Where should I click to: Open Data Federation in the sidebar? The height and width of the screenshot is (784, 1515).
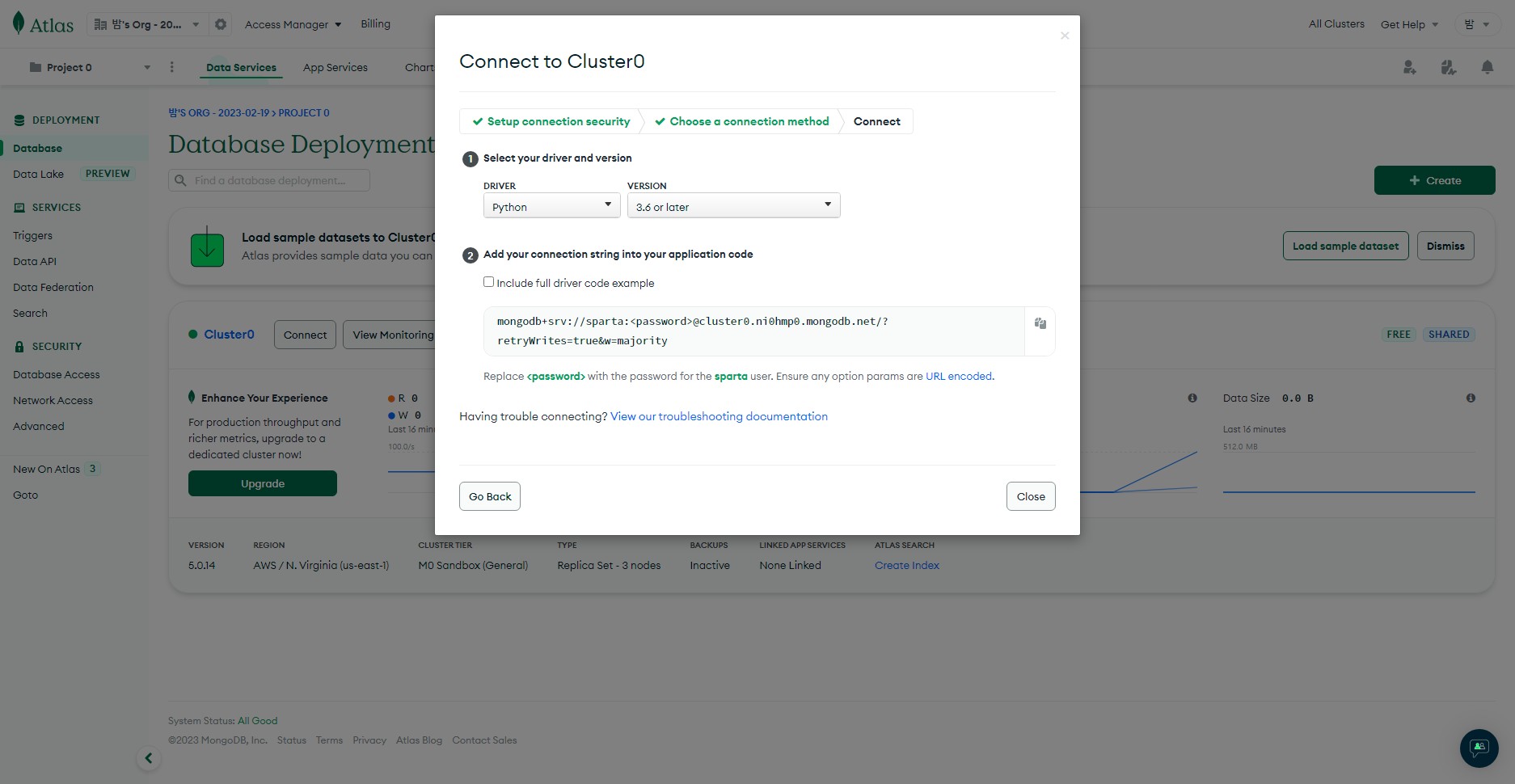[x=53, y=287]
